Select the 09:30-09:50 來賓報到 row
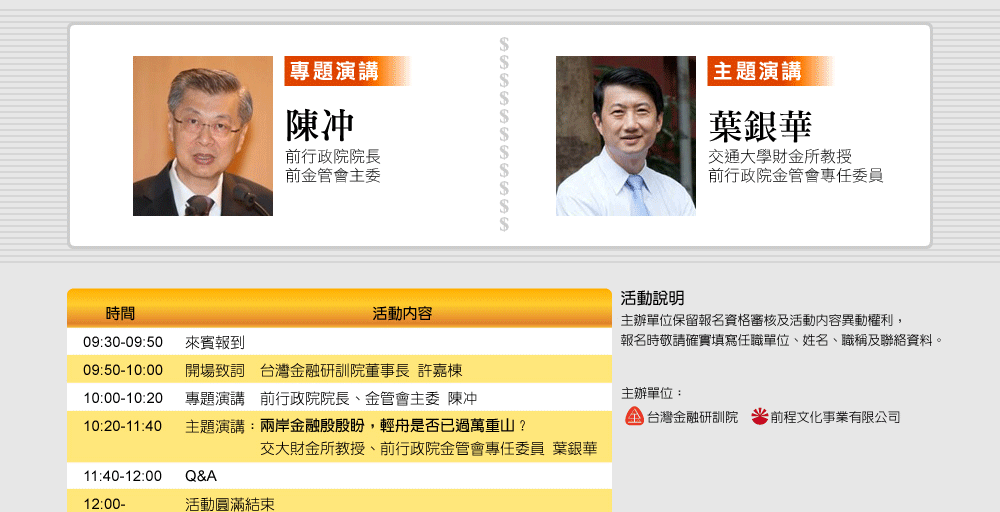Viewport: 1000px width, 512px height. pos(339,342)
